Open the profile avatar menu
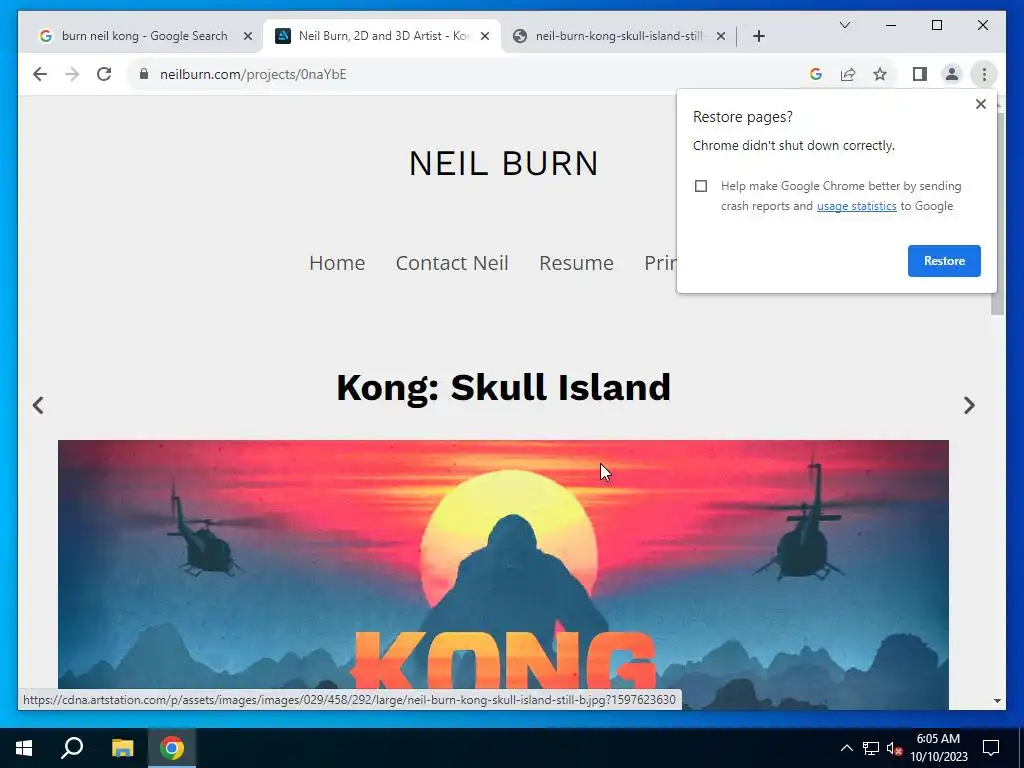The image size is (1024, 768). click(952, 74)
